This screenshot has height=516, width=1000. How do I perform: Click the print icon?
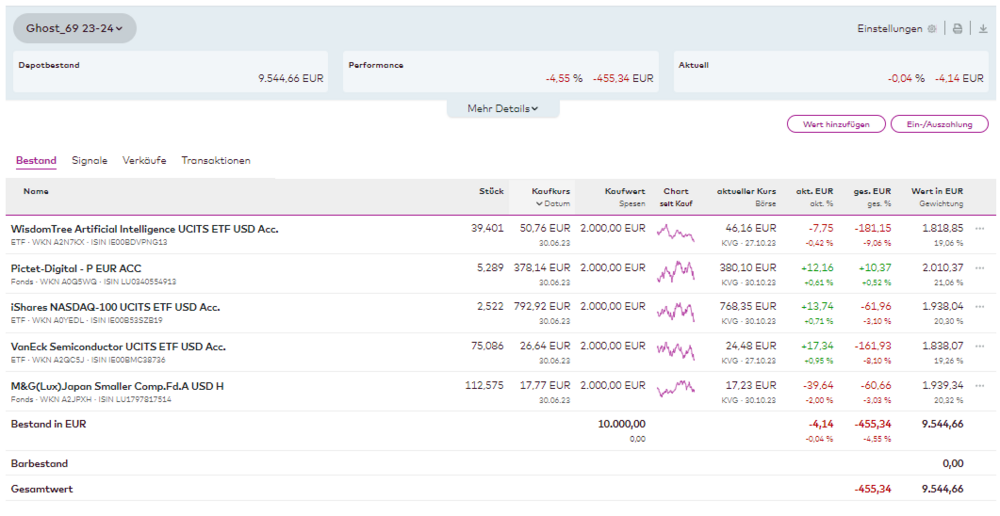(957, 29)
